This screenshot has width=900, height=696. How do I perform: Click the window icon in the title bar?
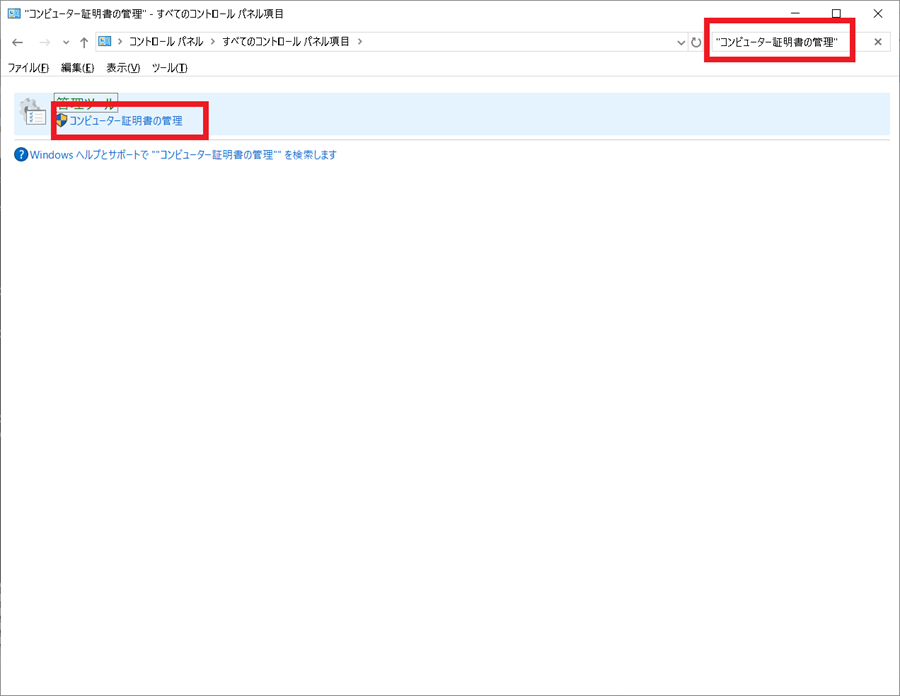pos(14,13)
